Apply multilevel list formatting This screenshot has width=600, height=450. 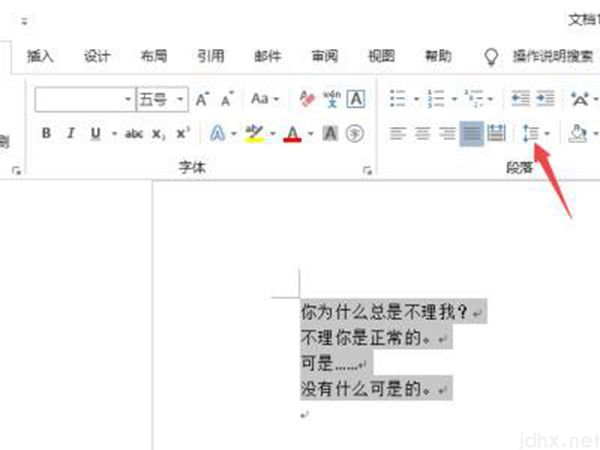pos(474,99)
